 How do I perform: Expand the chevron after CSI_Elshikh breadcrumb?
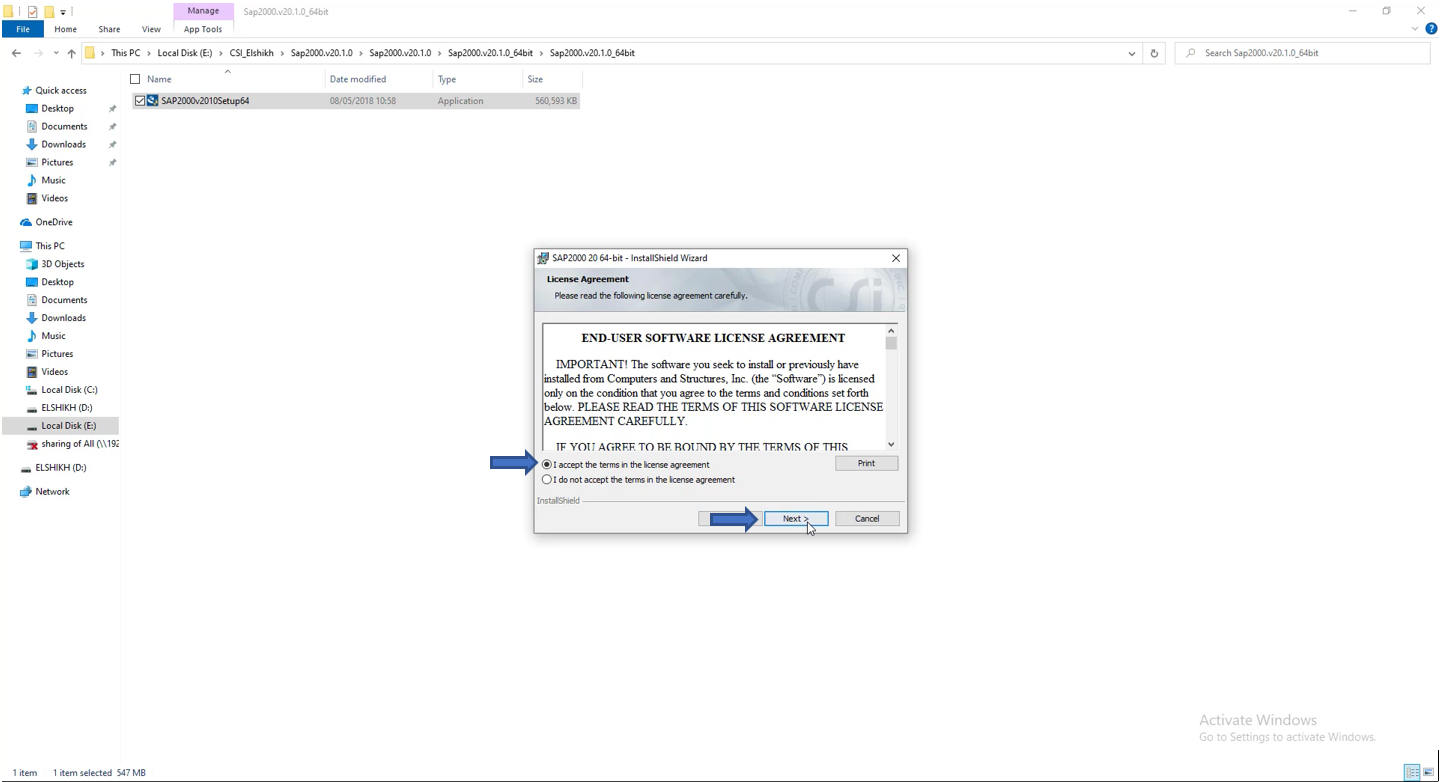pos(283,53)
